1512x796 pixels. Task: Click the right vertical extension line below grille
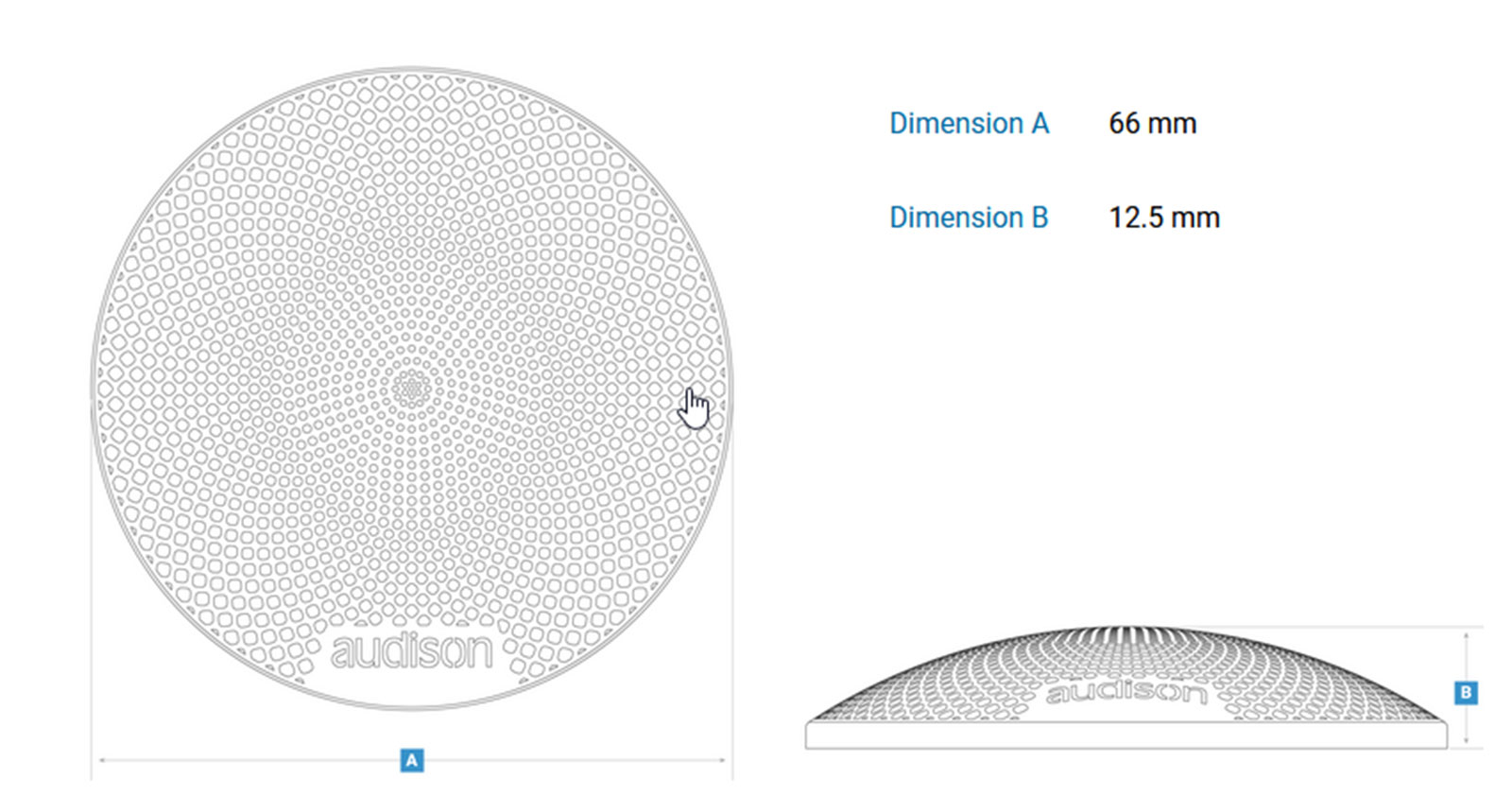click(732, 586)
